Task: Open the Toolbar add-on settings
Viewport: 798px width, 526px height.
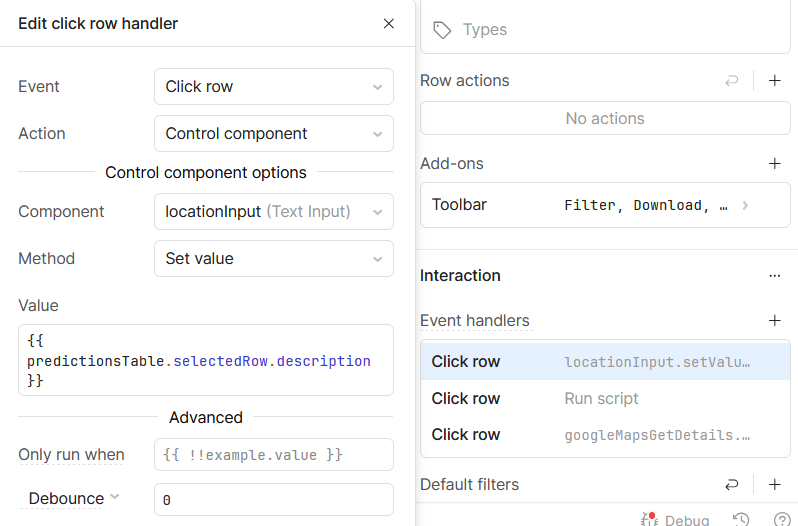Action: (x=605, y=205)
